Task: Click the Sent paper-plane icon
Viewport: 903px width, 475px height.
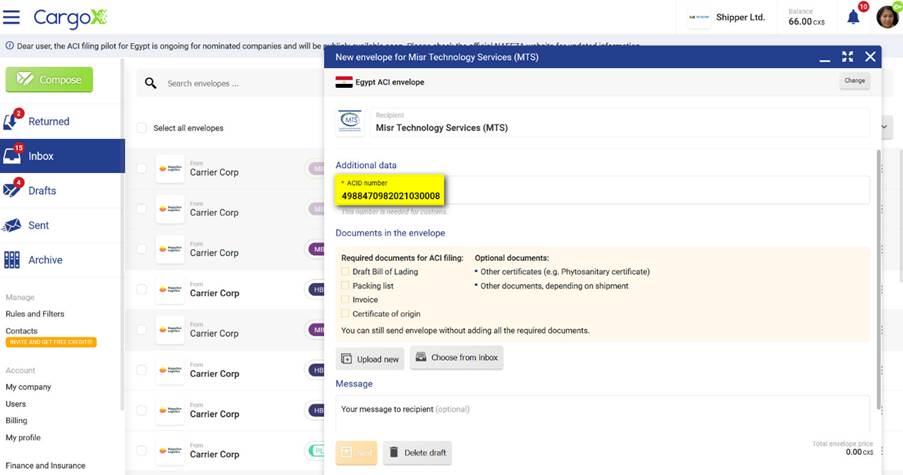Action: pos(11,226)
